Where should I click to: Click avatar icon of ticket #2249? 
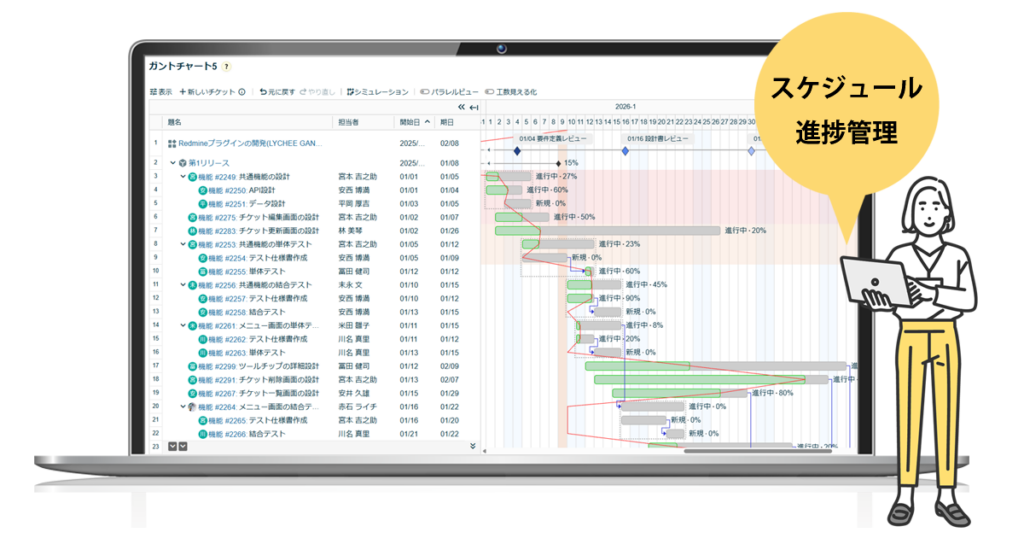point(193,177)
